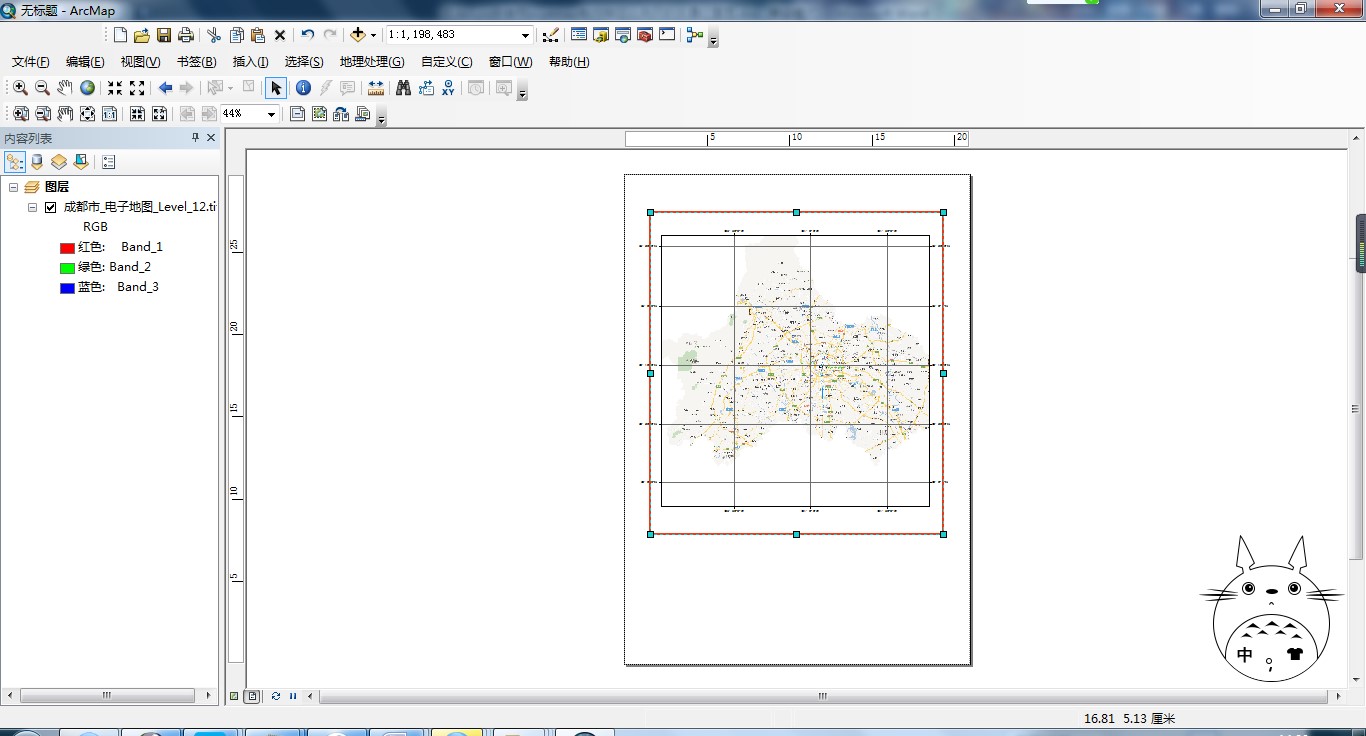
Task: Create a new map document
Action: tap(120, 35)
